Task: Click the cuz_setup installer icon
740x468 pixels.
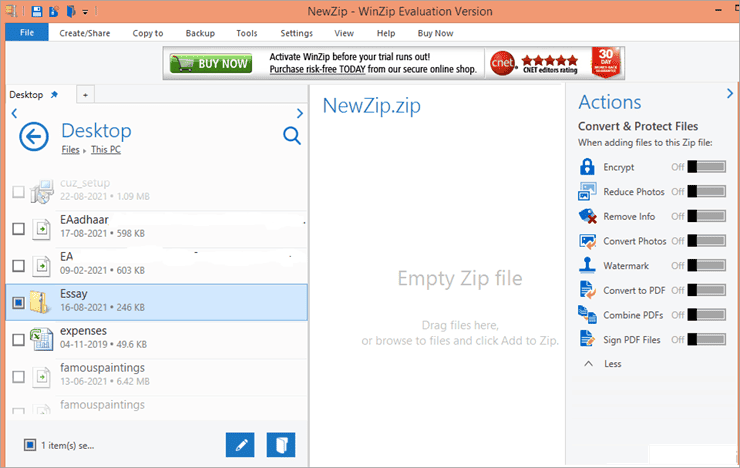Action: pyautogui.click(x=42, y=192)
